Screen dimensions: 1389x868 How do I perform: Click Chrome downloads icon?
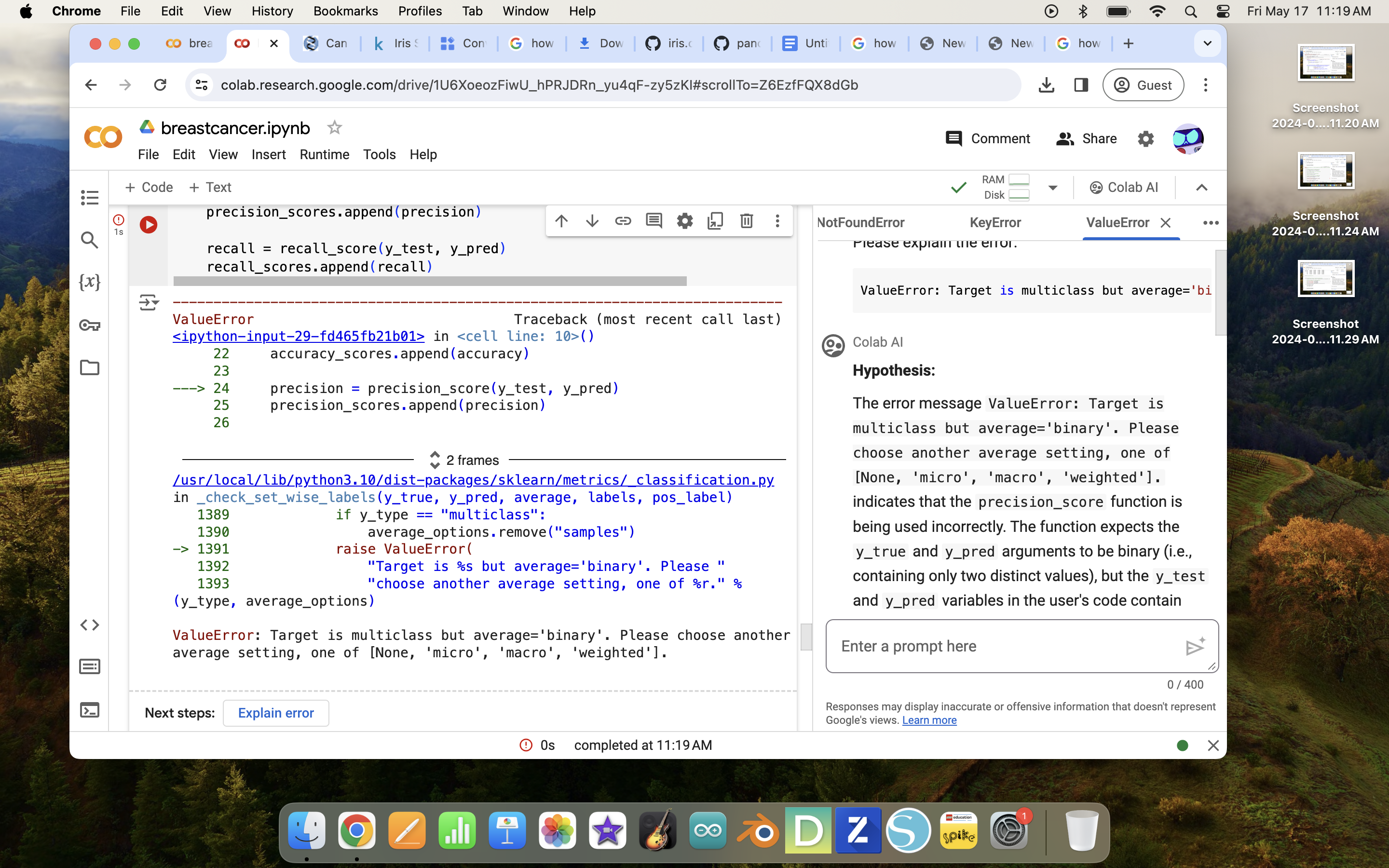point(1046,85)
